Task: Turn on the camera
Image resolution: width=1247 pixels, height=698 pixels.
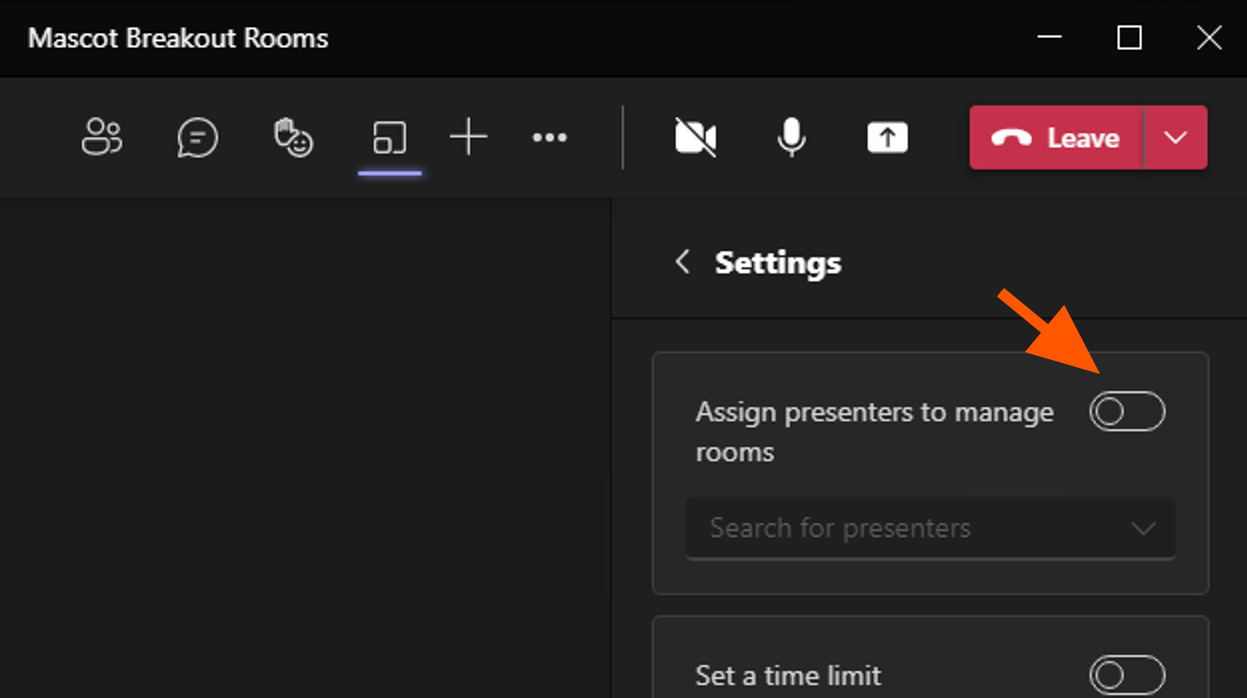Action: click(x=695, y=137)
